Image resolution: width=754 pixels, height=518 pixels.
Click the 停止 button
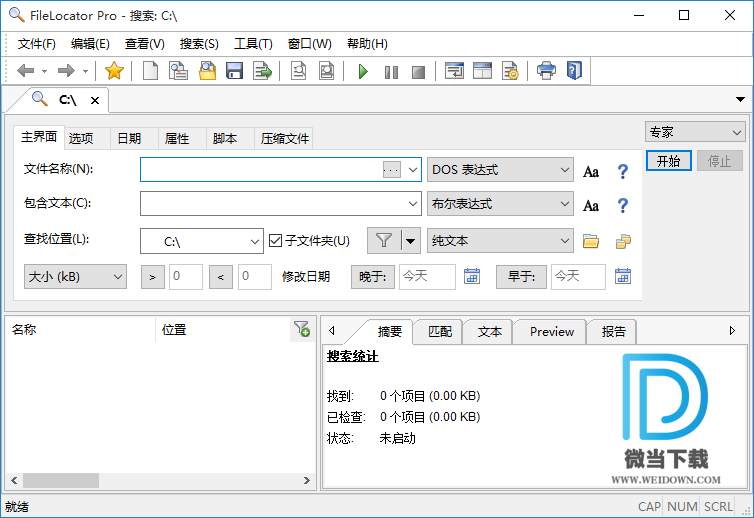tap(719, 161)
